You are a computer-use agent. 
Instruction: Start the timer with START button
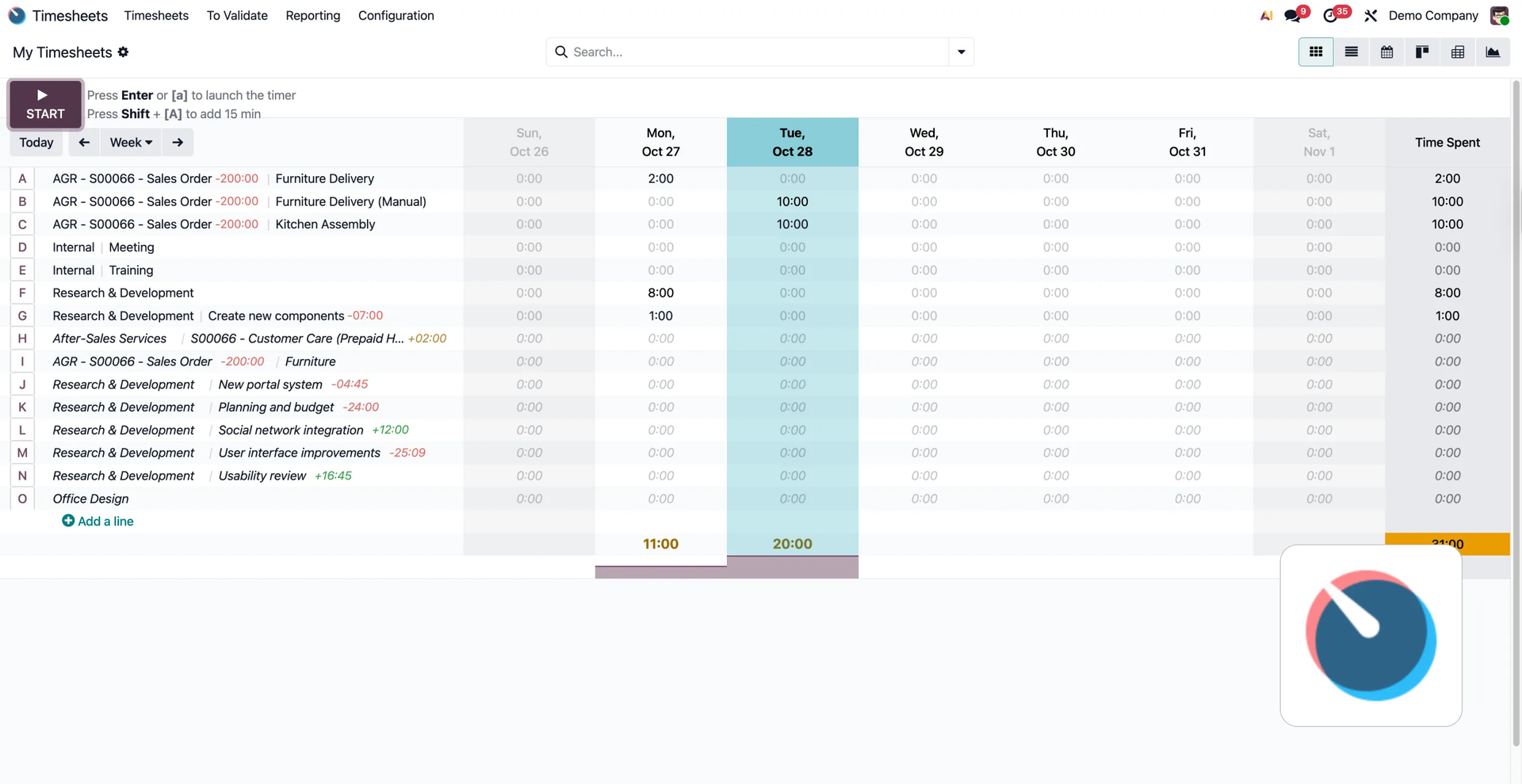[45, 104]
